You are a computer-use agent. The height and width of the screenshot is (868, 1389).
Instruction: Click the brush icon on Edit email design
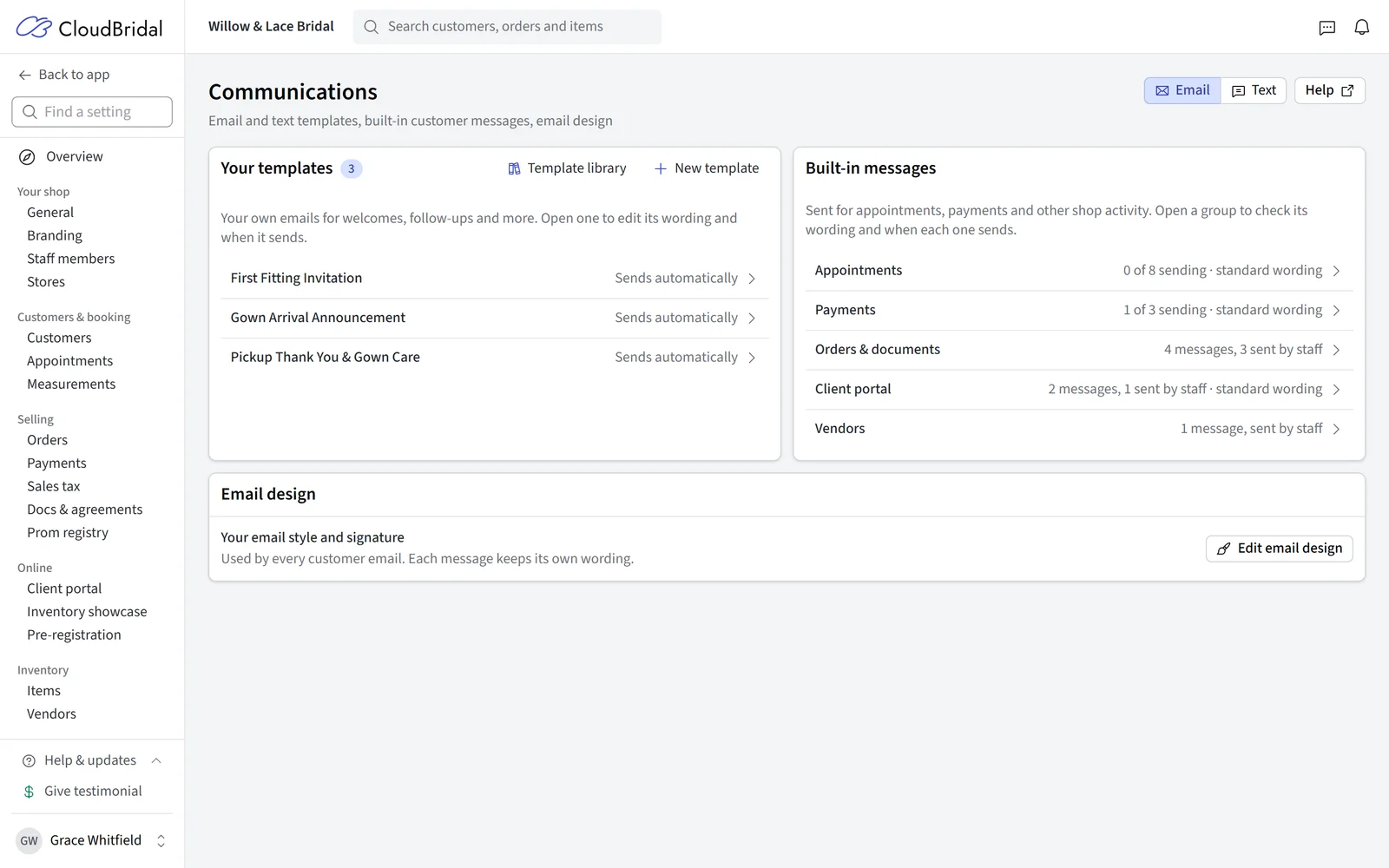click(1223, 549)
